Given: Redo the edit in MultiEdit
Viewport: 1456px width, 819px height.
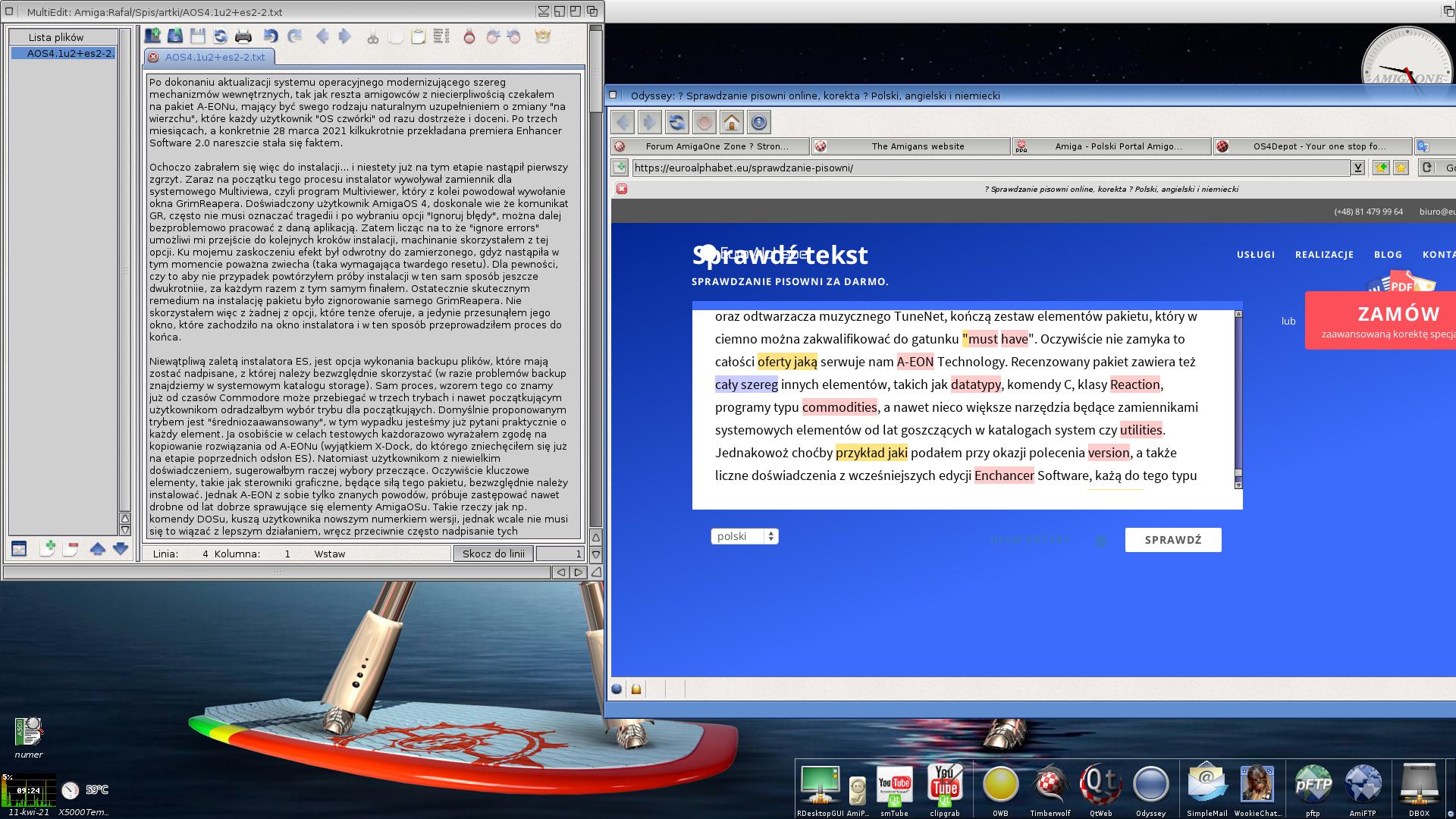Looking at the screenshot, I should coord(295,36).
